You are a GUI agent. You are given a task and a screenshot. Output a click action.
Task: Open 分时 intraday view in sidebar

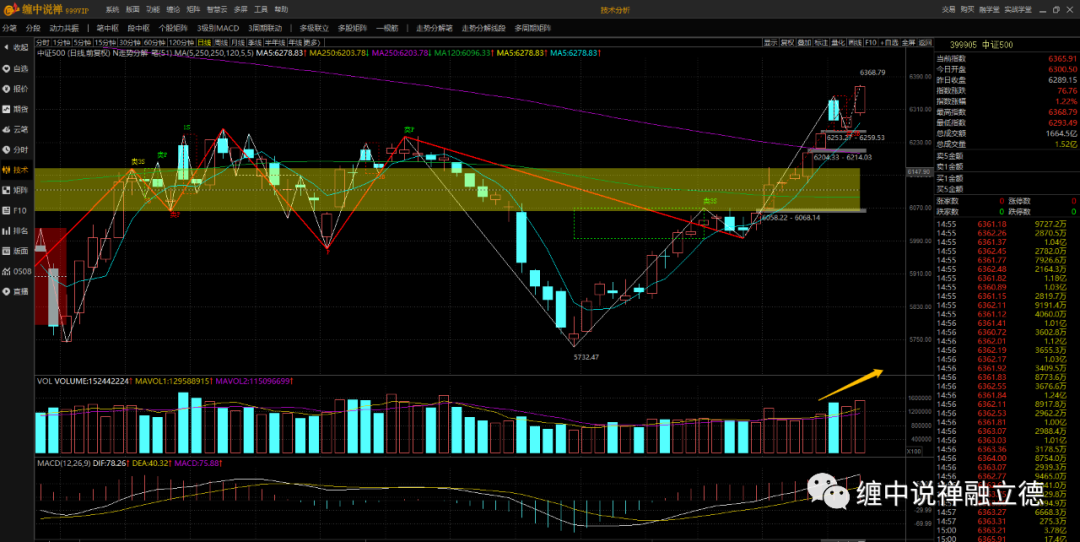click(17, 149)
